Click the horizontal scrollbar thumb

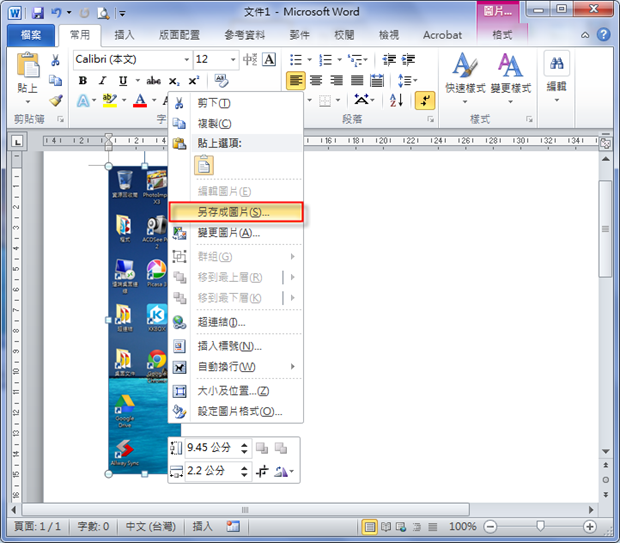coord(245,509)
